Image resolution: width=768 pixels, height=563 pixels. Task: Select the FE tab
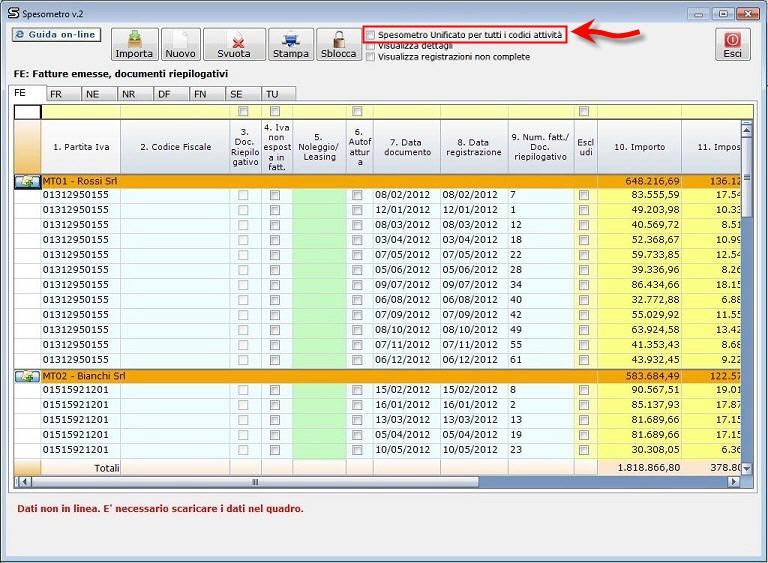(x=27, y=93)
